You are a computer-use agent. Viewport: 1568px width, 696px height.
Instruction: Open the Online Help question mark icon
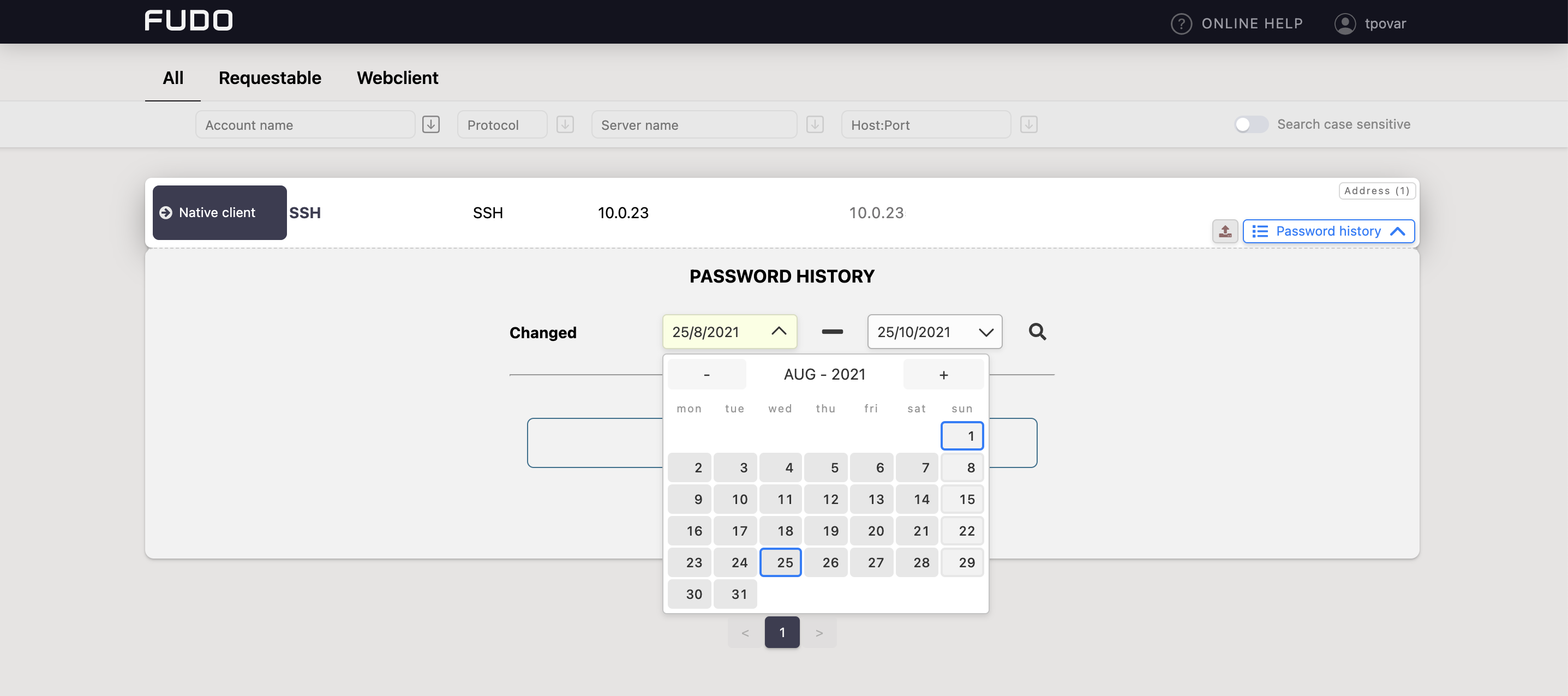click(1182, 24)
